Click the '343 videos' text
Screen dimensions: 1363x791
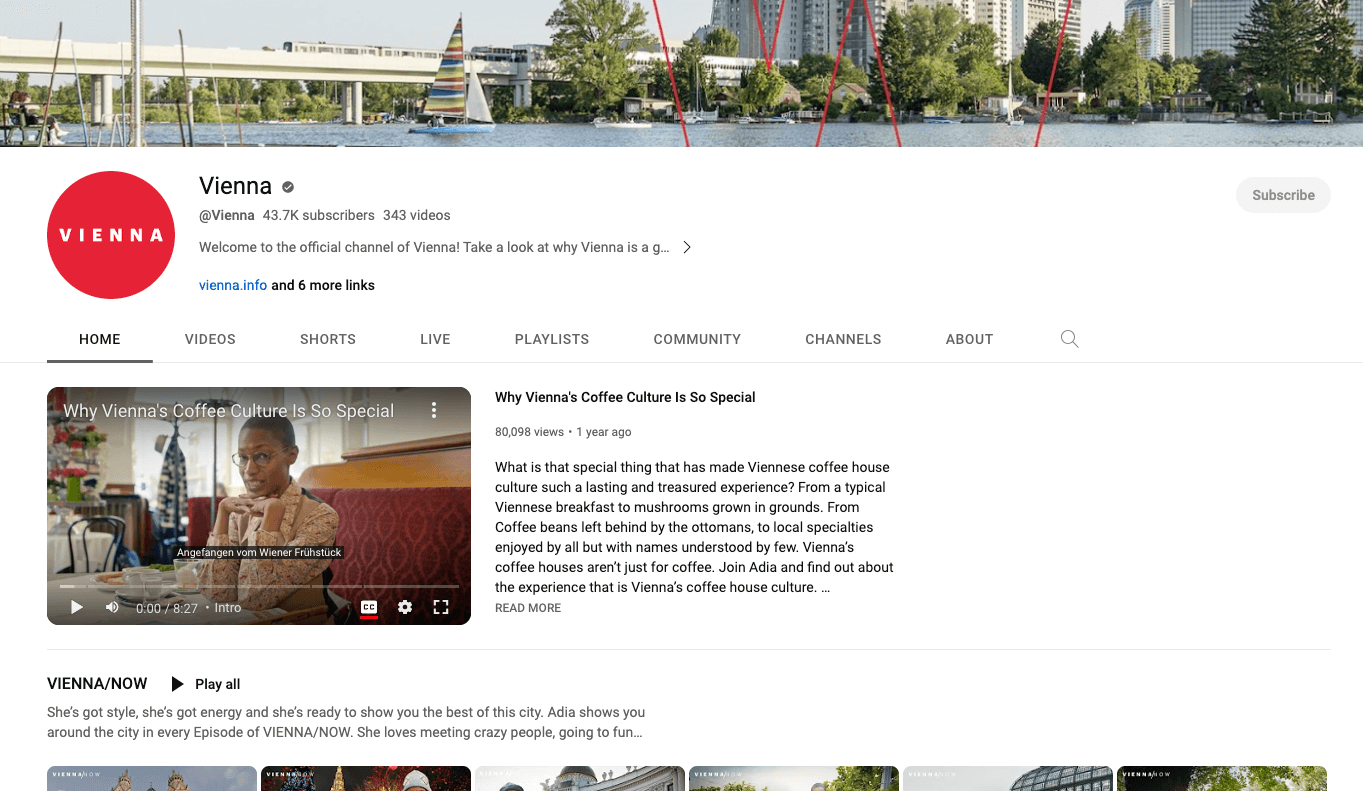pyautogui.click(x=417, y=215)
